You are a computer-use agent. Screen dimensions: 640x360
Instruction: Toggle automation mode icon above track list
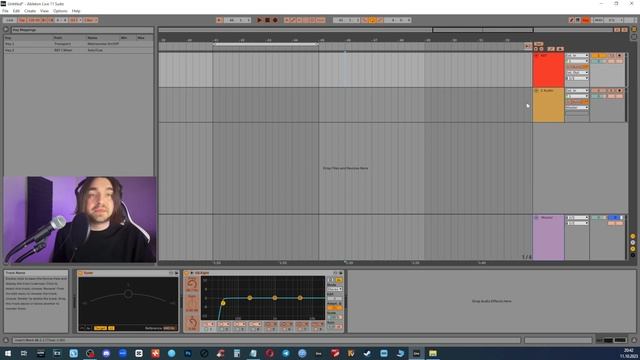551,49
